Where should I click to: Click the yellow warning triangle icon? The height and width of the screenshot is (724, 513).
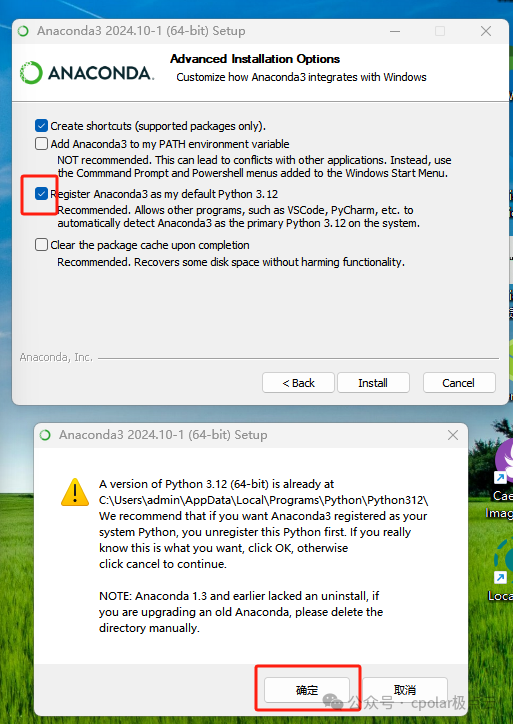pyautogui.click(x=75, y=492)
